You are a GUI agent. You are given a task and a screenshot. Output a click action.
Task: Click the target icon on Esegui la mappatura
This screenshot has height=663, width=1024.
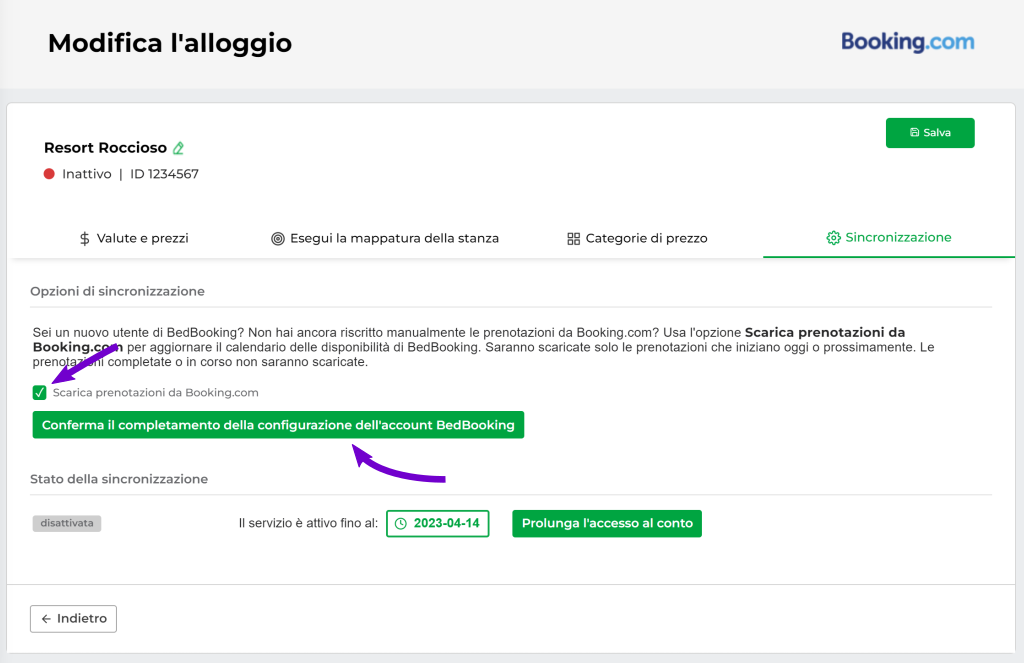click(x=278, y=238)
